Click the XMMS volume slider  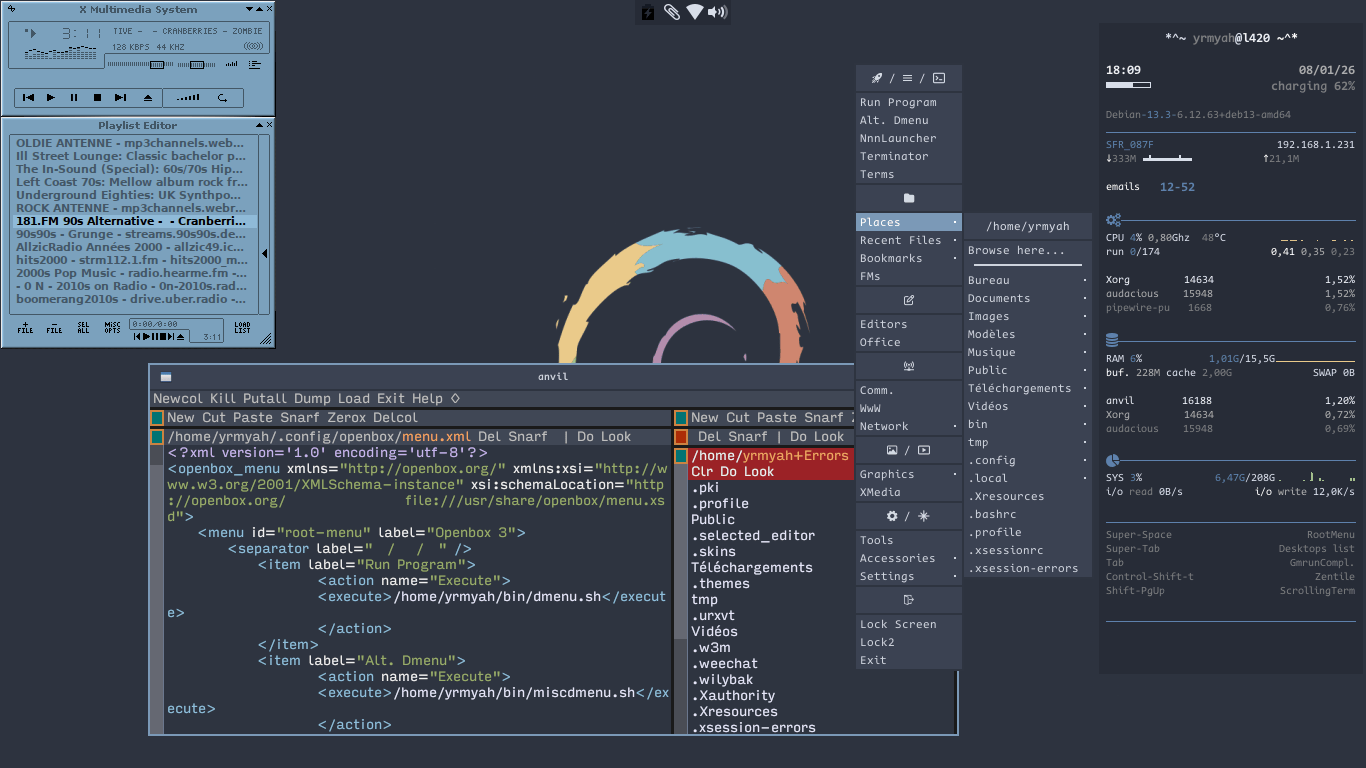click(155, 65)
